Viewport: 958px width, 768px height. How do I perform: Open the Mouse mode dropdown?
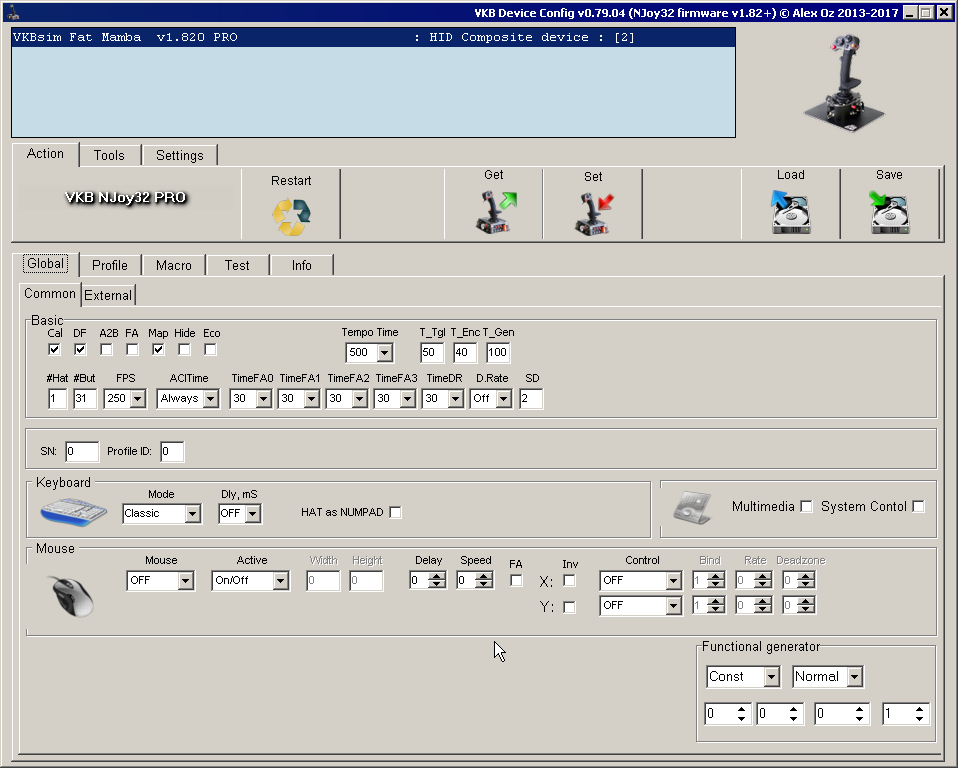tap(186, 580)
